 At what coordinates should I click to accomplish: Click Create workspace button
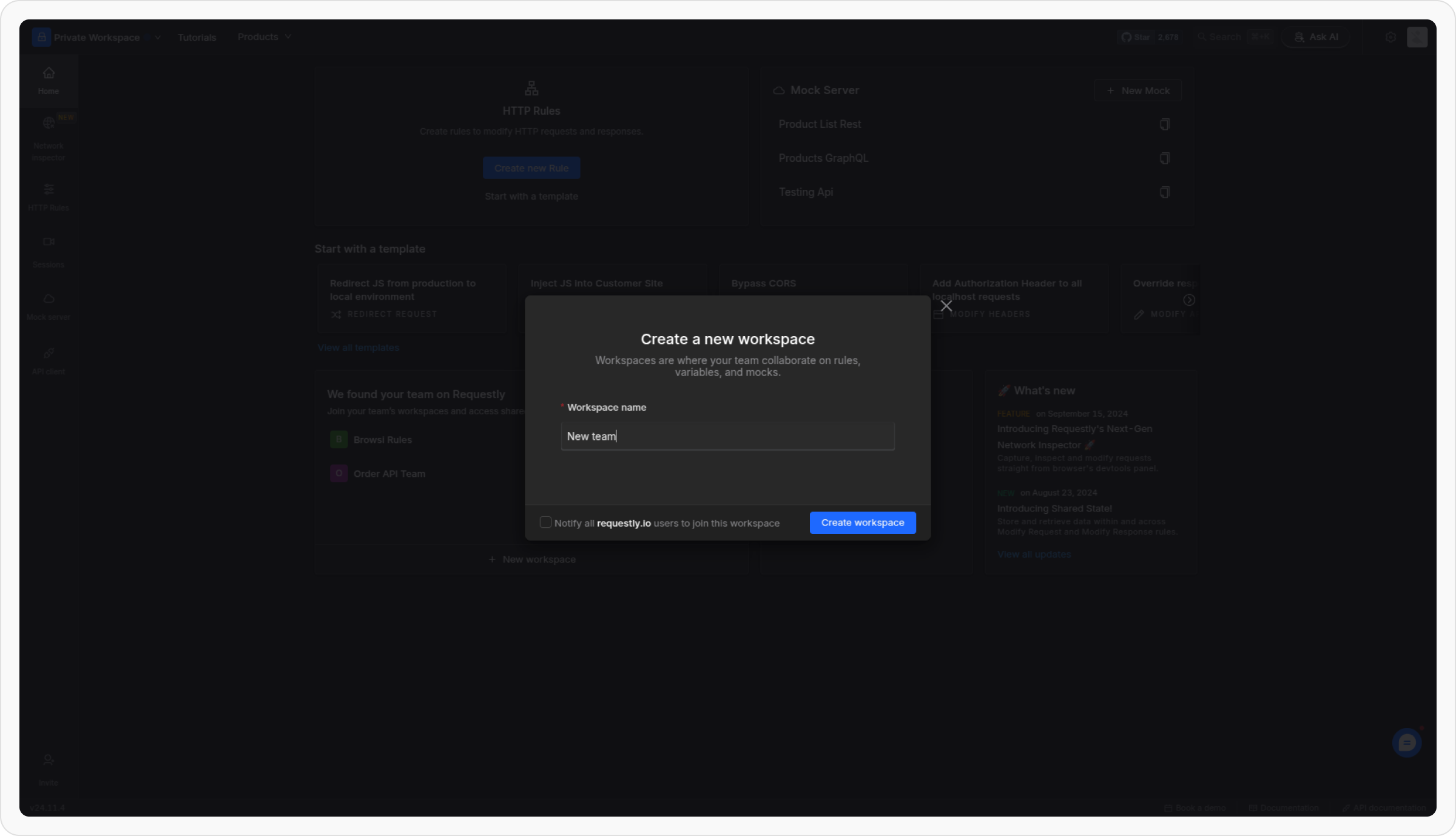point(862,522)
